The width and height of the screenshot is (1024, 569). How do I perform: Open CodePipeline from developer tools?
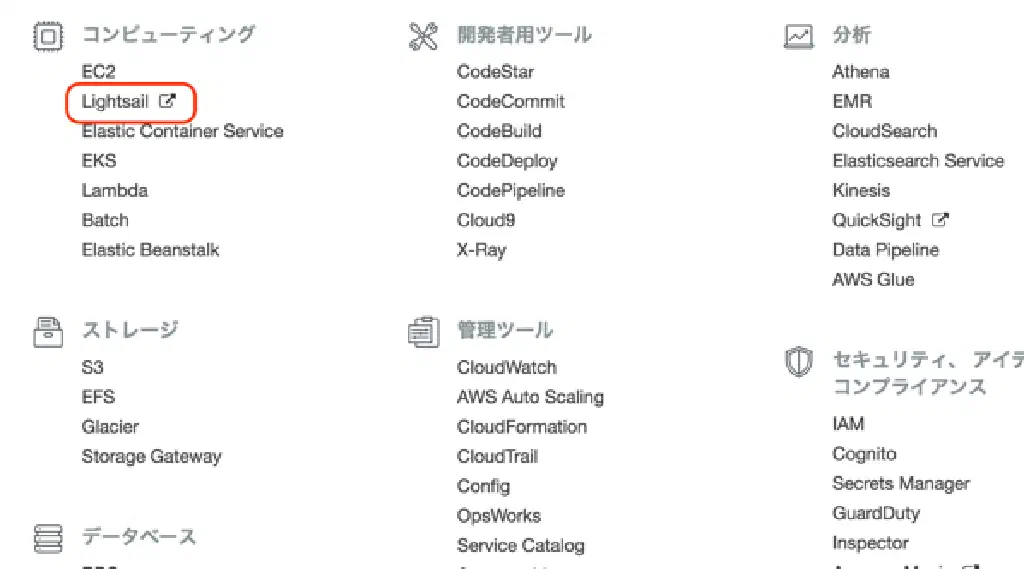pos(510,190)
